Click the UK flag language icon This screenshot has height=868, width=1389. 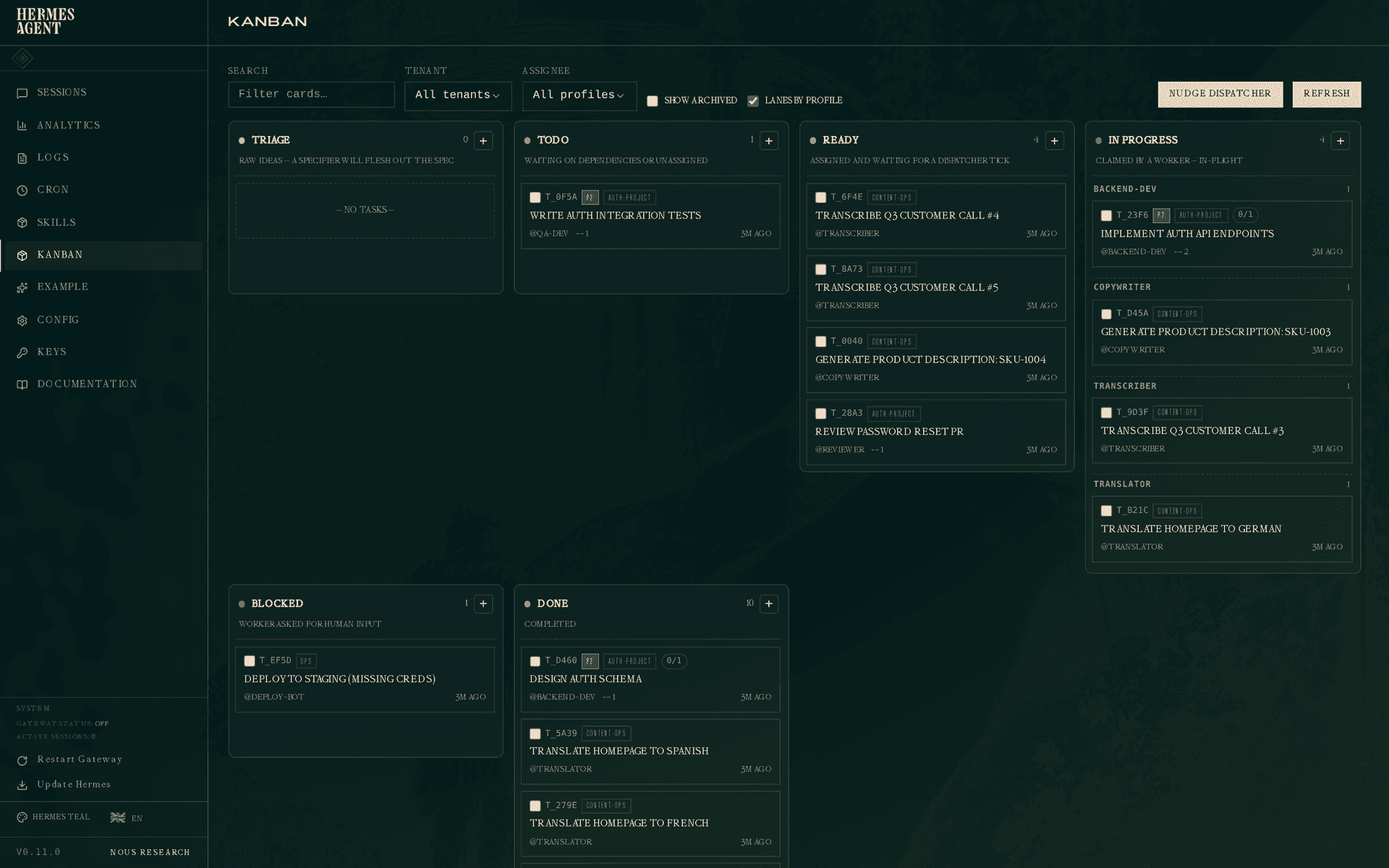coord(118,817)
